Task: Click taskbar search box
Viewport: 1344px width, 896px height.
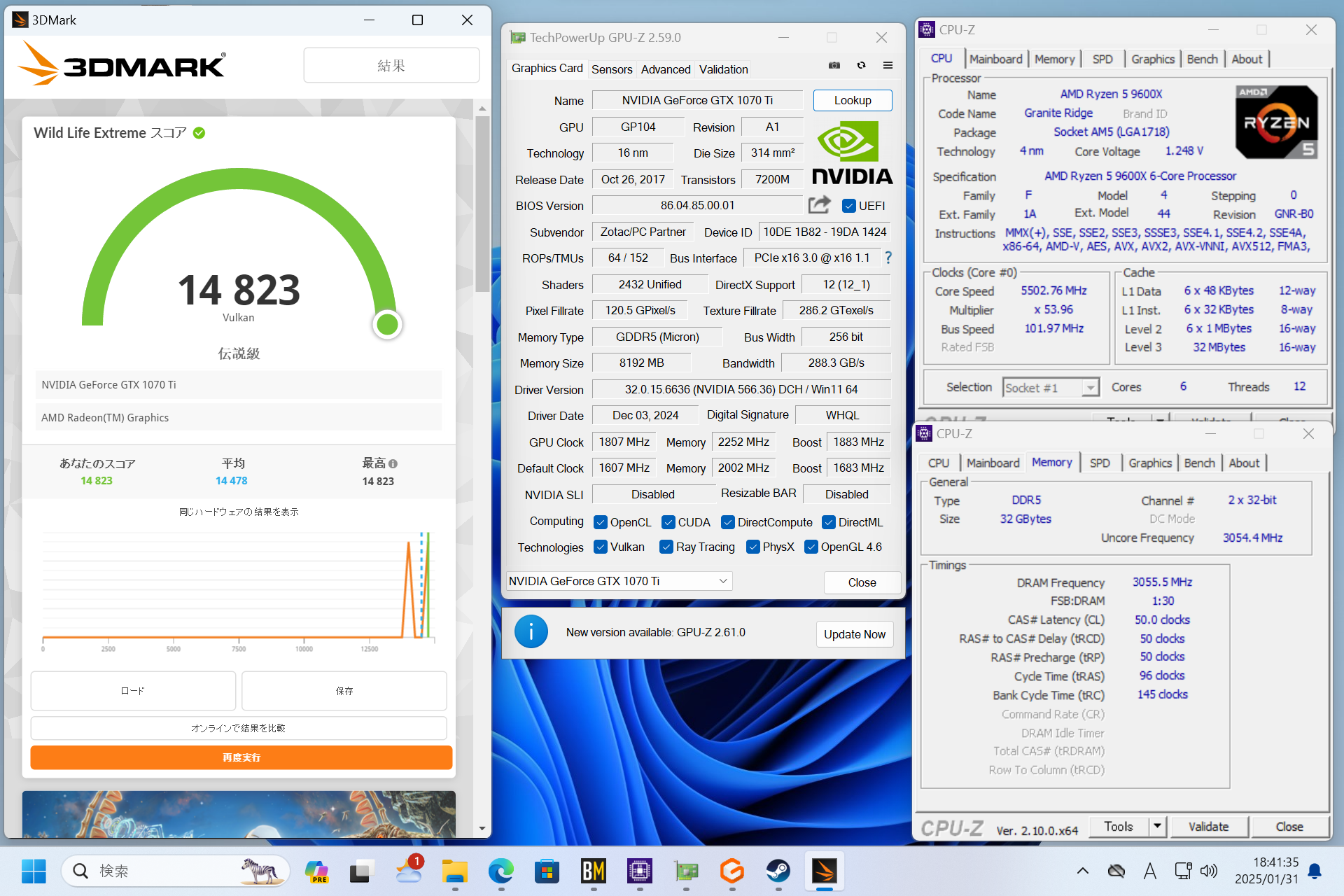Action: click(176, 871)
